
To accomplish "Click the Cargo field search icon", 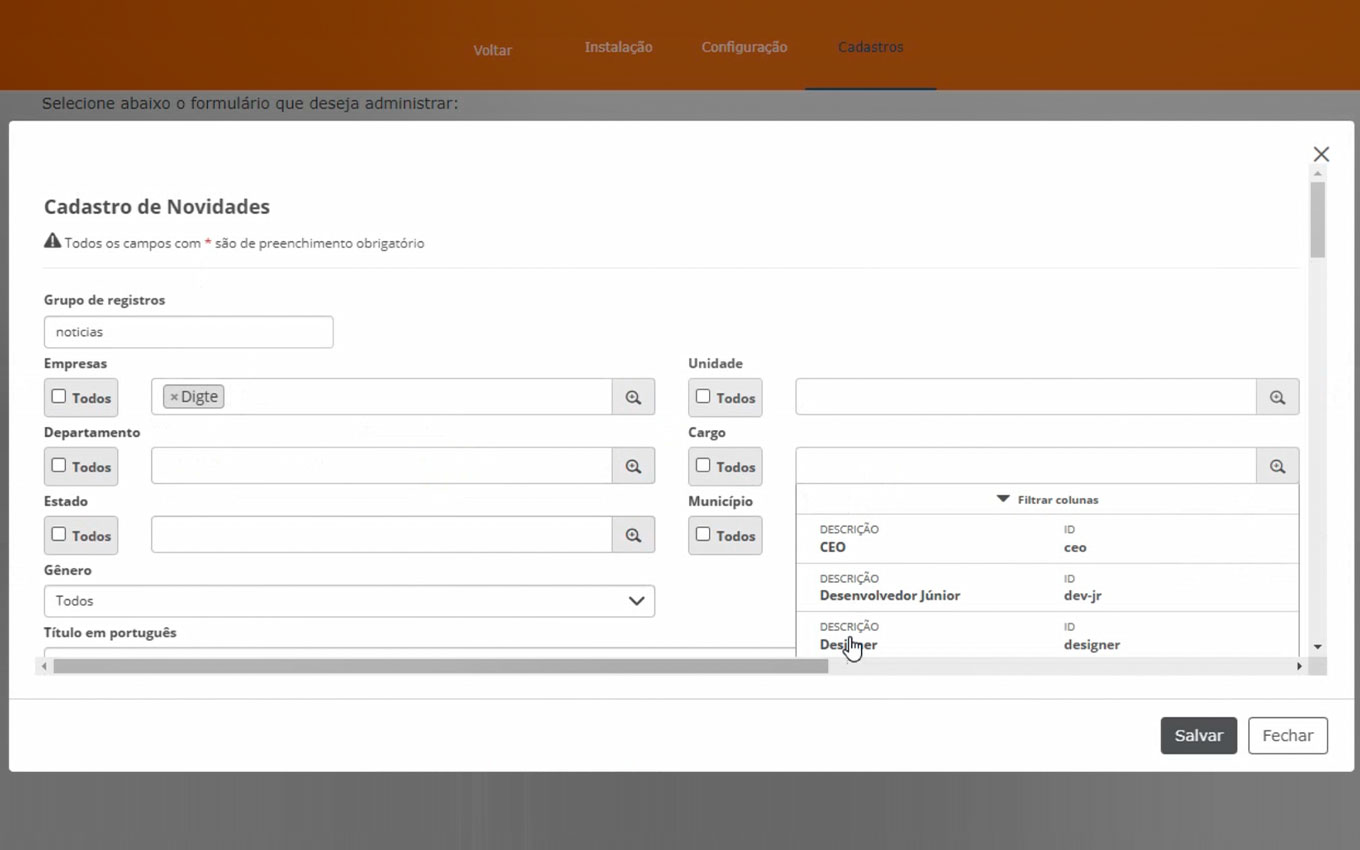I will (x=1277, y=466).
